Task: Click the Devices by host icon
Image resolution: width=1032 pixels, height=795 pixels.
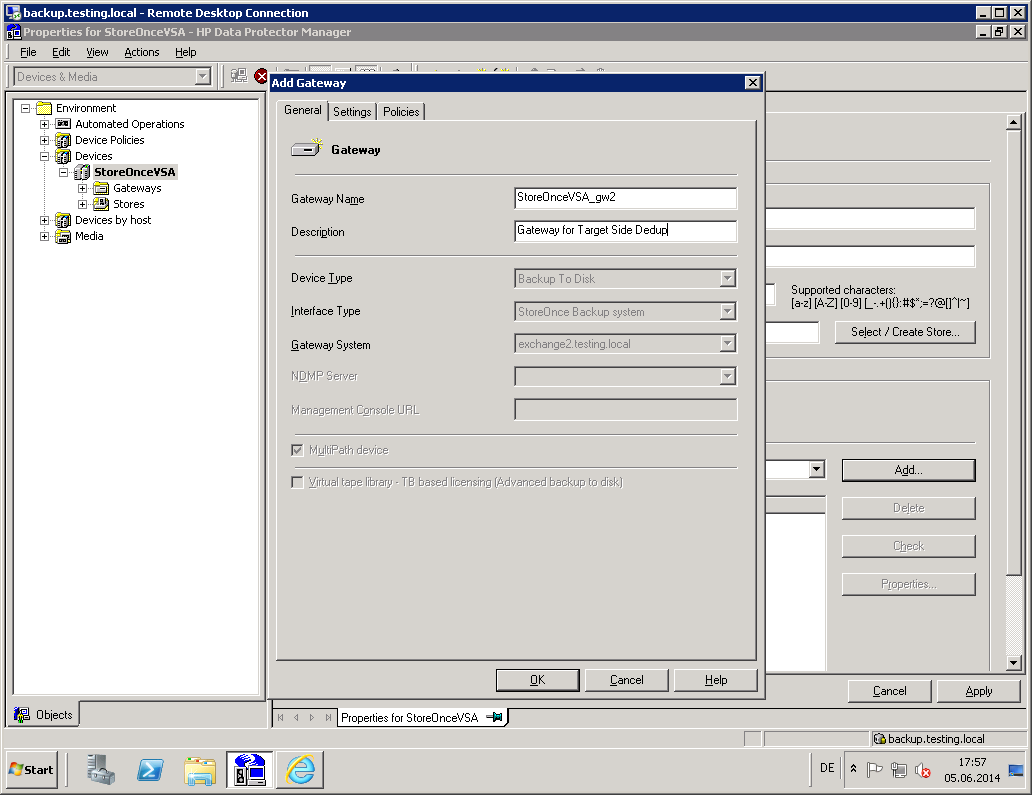Action: coord(63,220)
